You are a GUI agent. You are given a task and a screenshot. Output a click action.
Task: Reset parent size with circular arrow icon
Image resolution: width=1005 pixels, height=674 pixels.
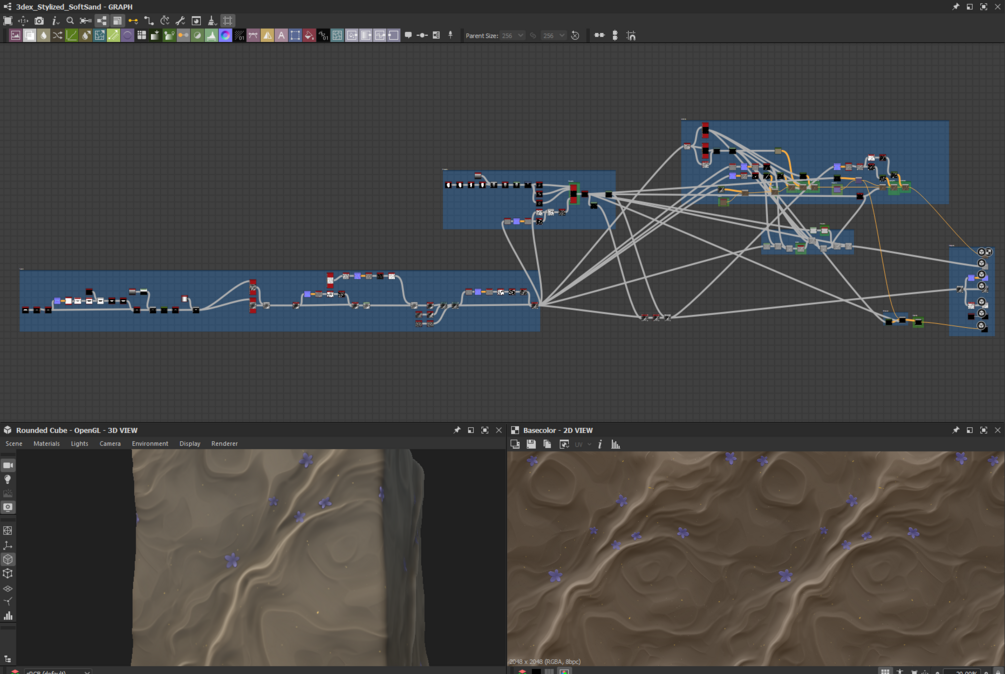tap(575, 35)
